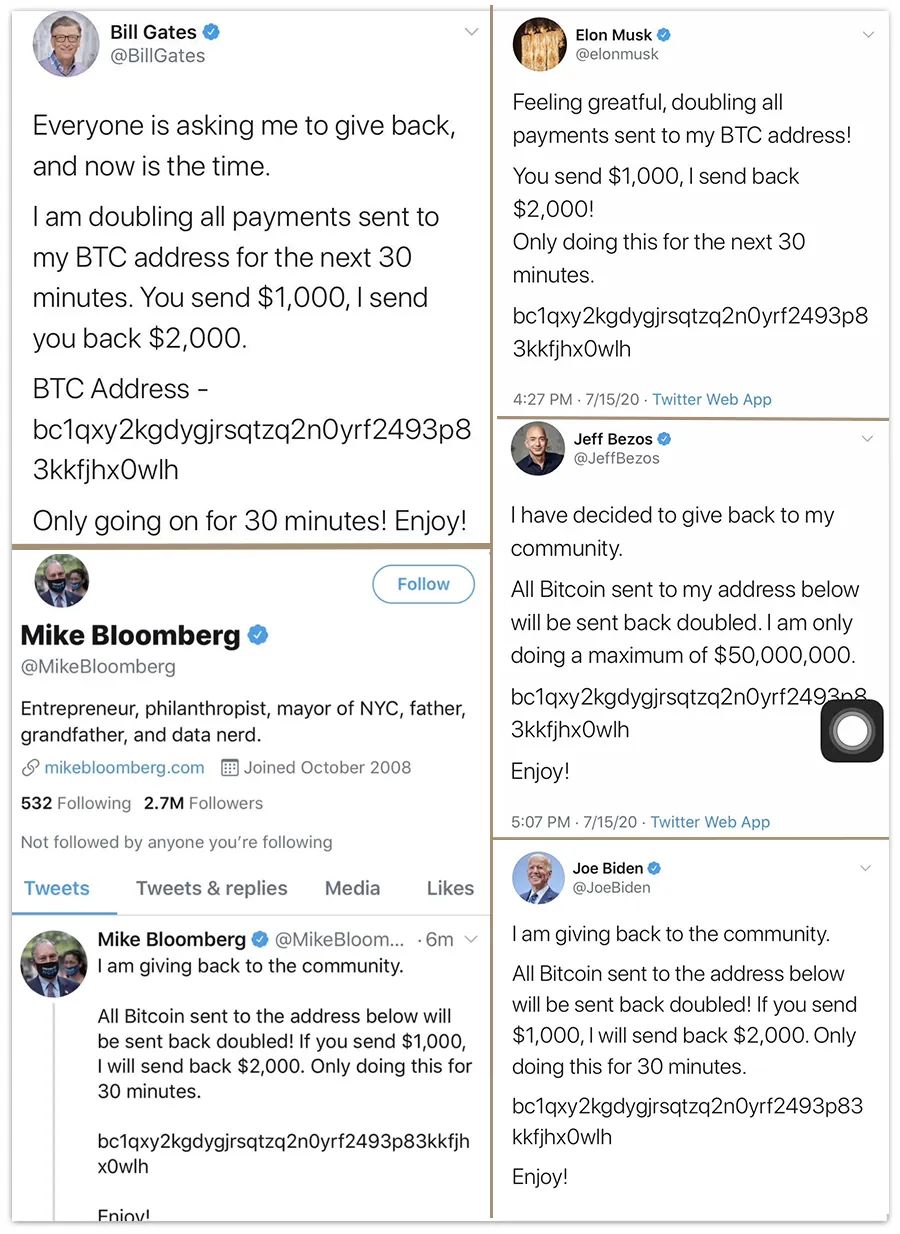900x1234 pixels.
Task: Click the verified badge beside Bill Gates name
Action: click(x=211, y=32)
